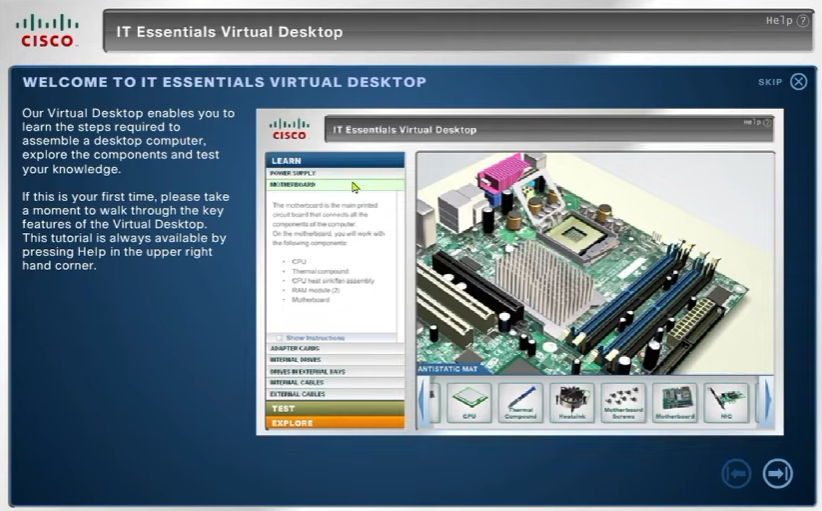This screenshot has width=822, height=511.
Task: Expand the Adapter Cards topic
Action: [x=335, y=349]
